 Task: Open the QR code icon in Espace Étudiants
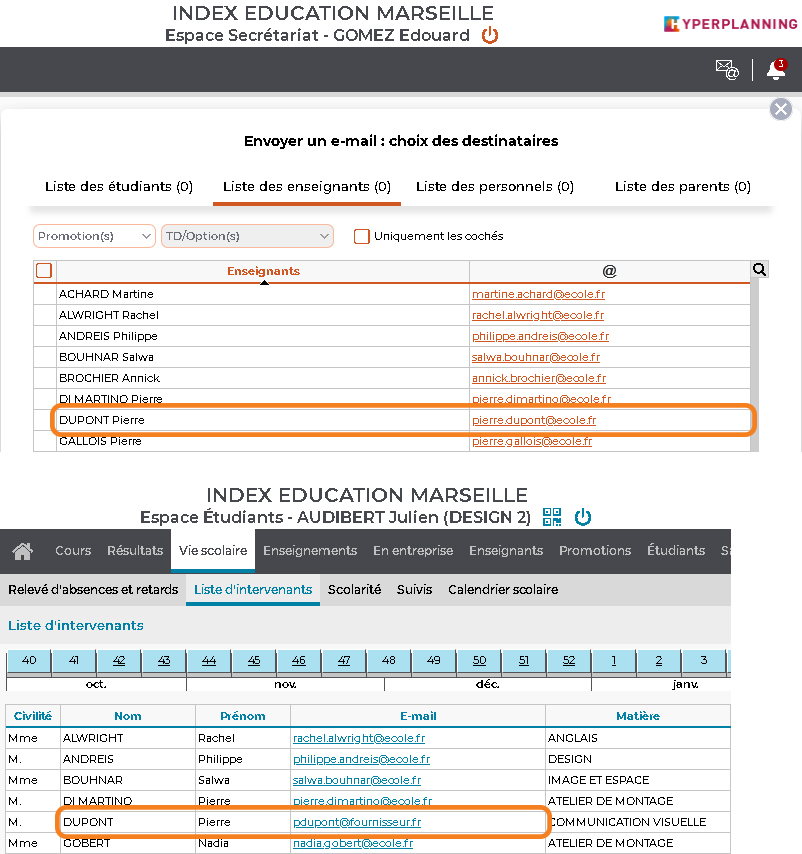[x=552, y=517]
